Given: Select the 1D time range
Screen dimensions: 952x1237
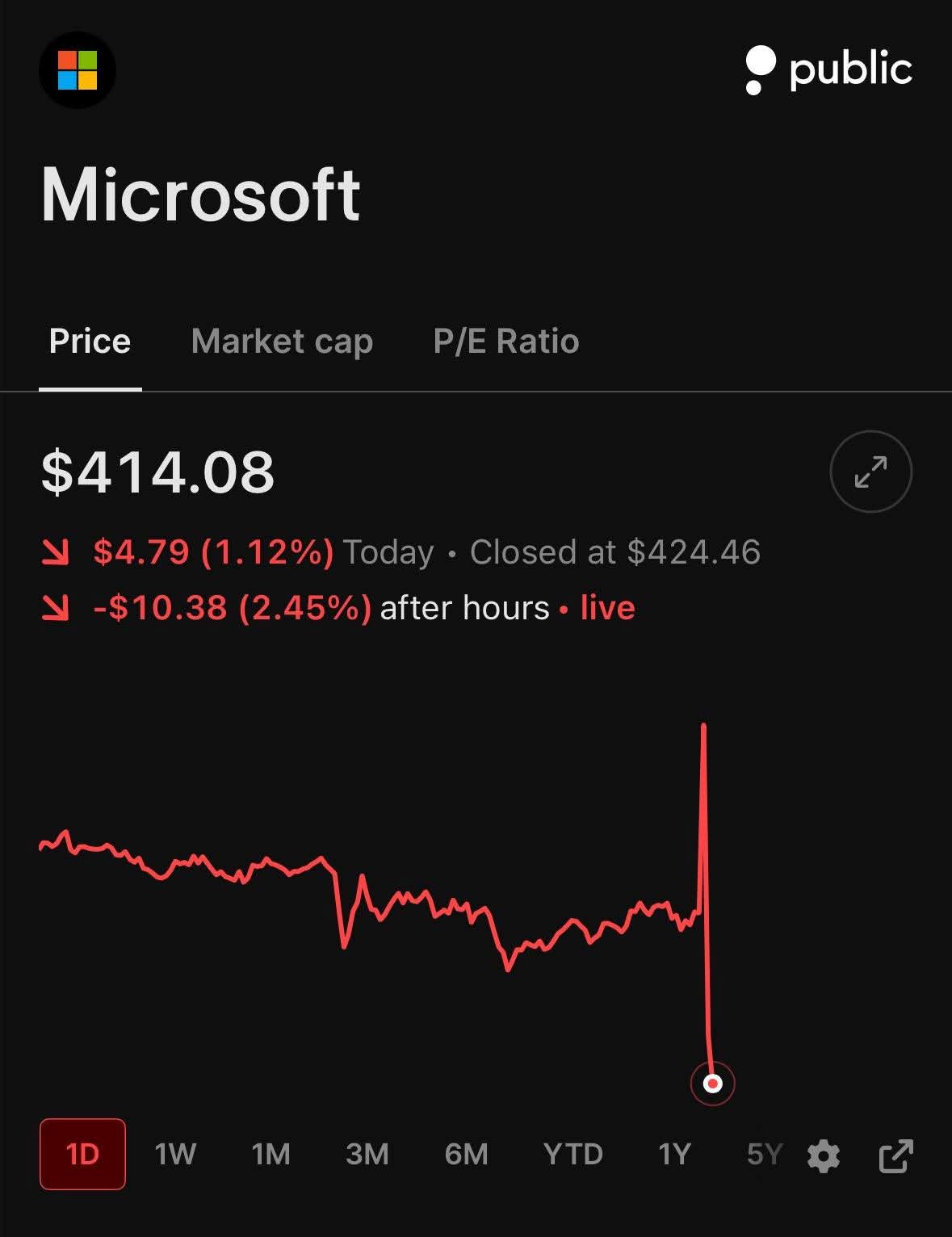Looking at the screenshot, I should pos(82,1155).
